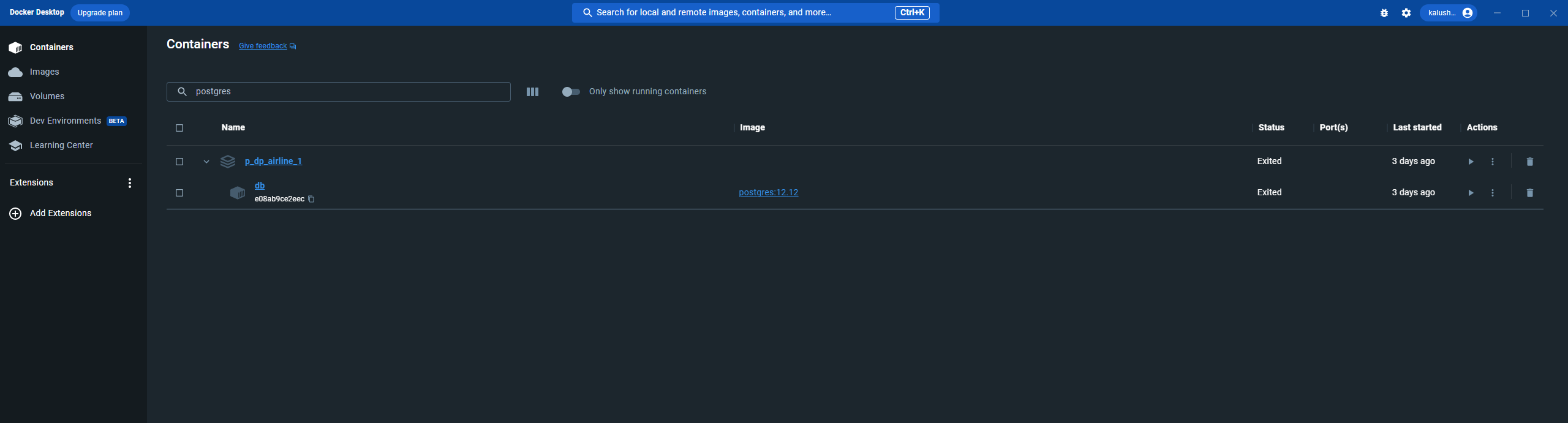Click the global search bar at top

click(755, 13)
